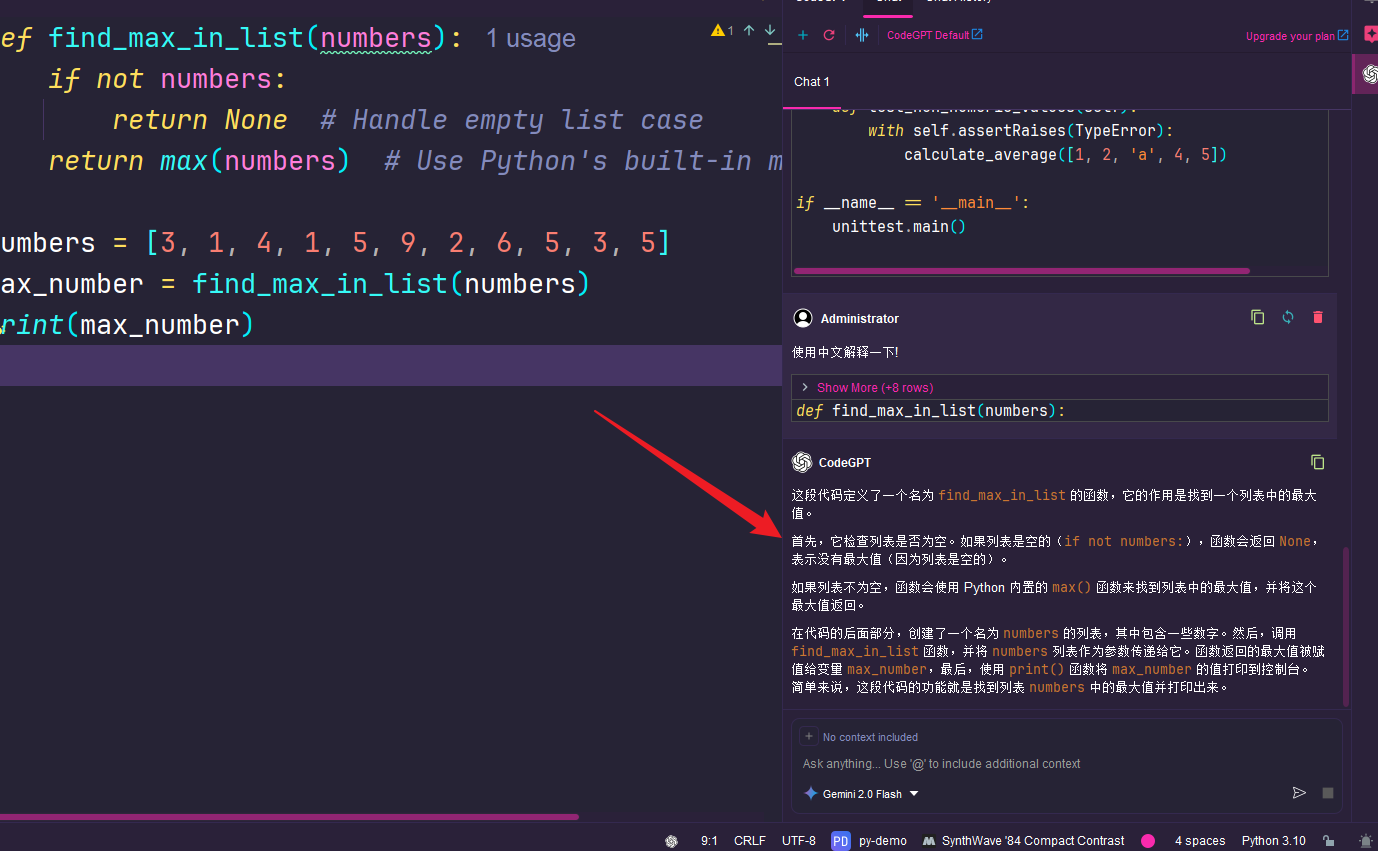This screenshot has height=851, width=1378.
Task: Toggle the read-only lock in the status bar
Action: 1329,840
